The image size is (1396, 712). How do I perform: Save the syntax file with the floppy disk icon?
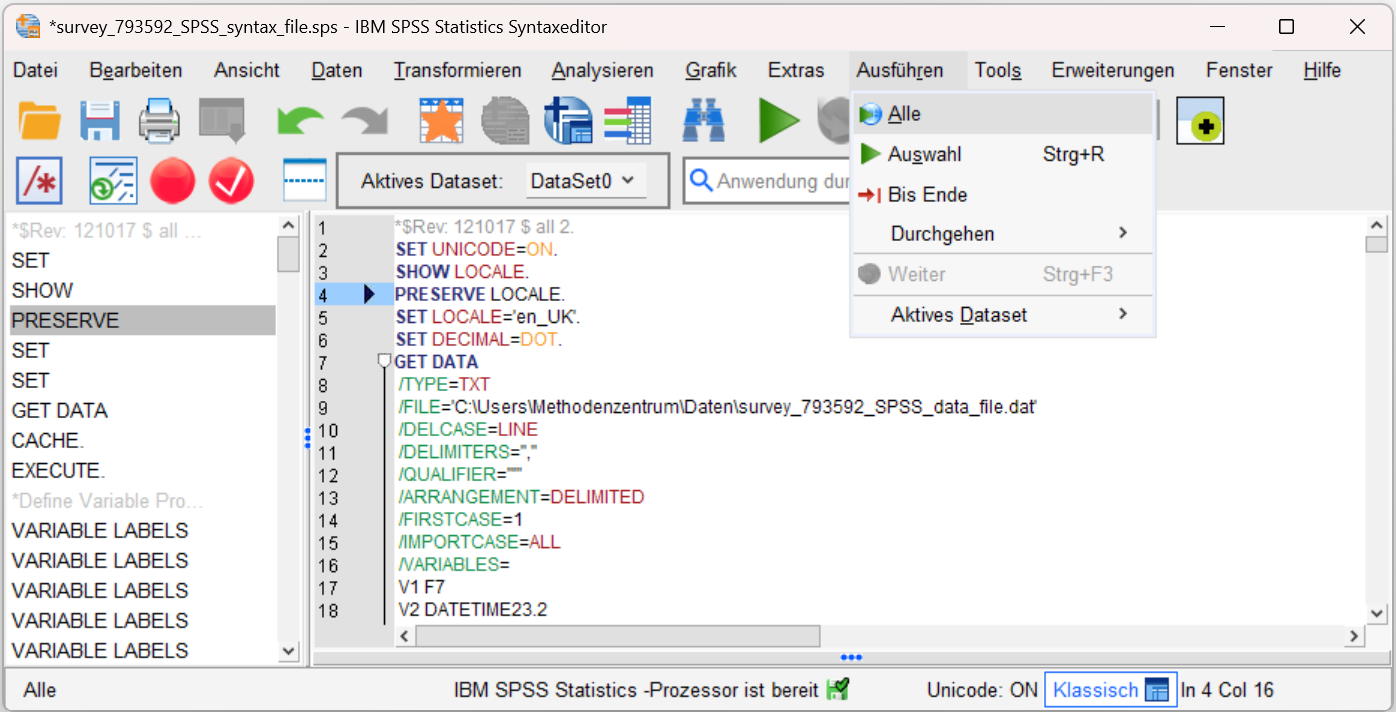point(100,121)
